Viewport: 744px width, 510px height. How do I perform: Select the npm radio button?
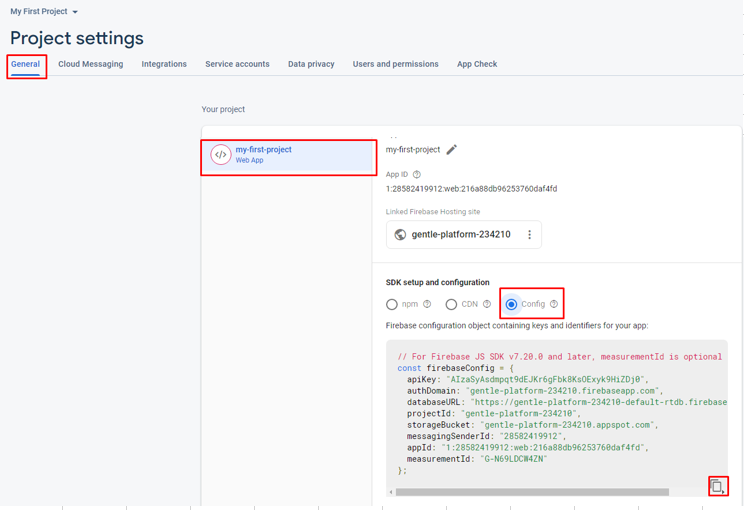[392, 304]
